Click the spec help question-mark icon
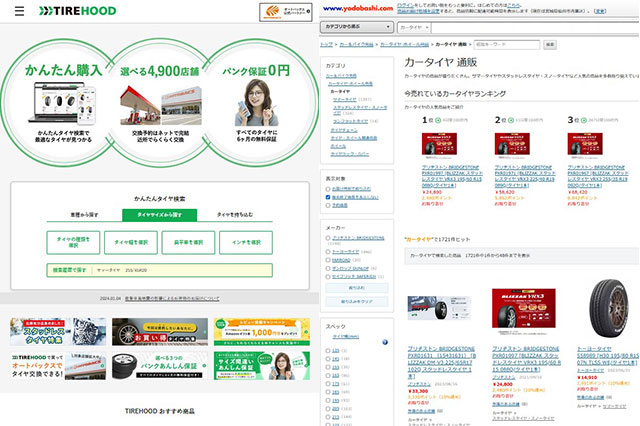The height and width of the screenshot is (426, 640). [384, 342]
